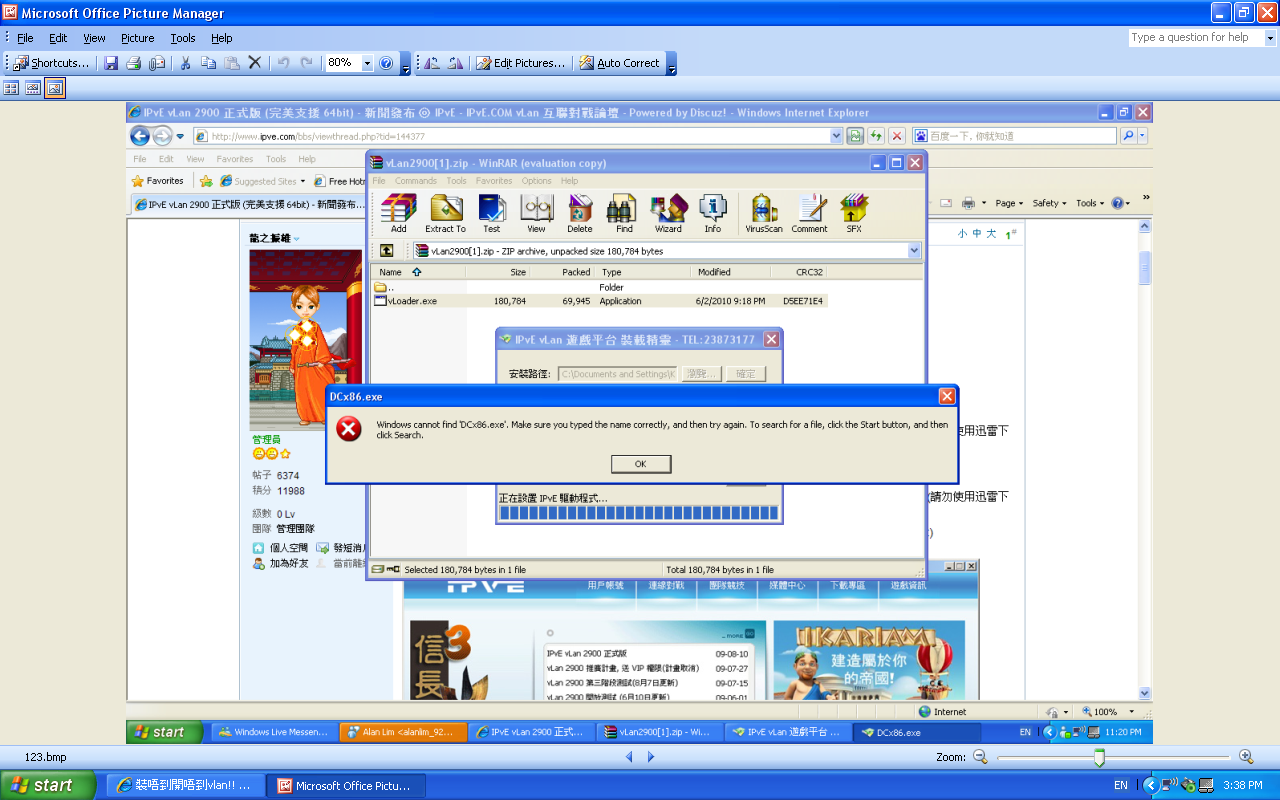
Task: Switch to the Internet Explorer button on bottom taskbar
Action: 185,785
